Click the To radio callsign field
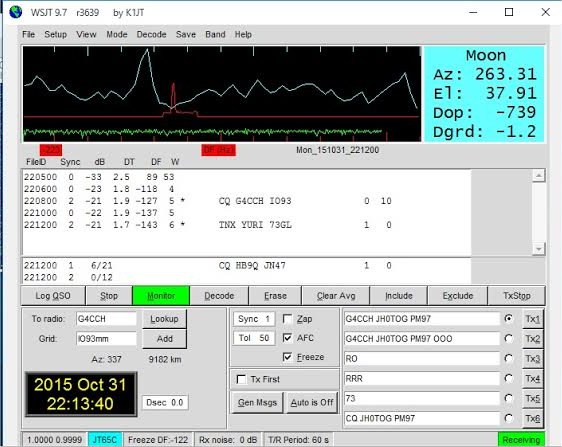The height and width of the screenshot is (447, 562). point(106,319)
